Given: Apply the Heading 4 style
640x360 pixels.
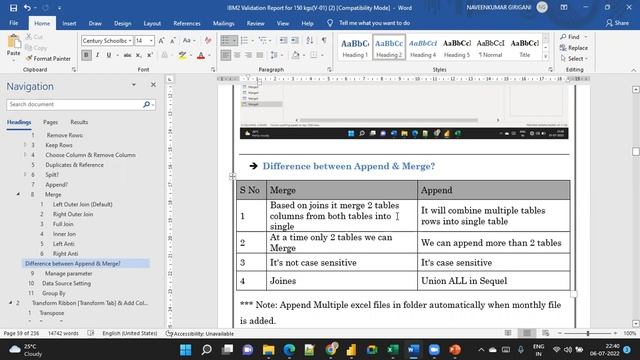Looking at the screenshot, I should coord(423,48).
